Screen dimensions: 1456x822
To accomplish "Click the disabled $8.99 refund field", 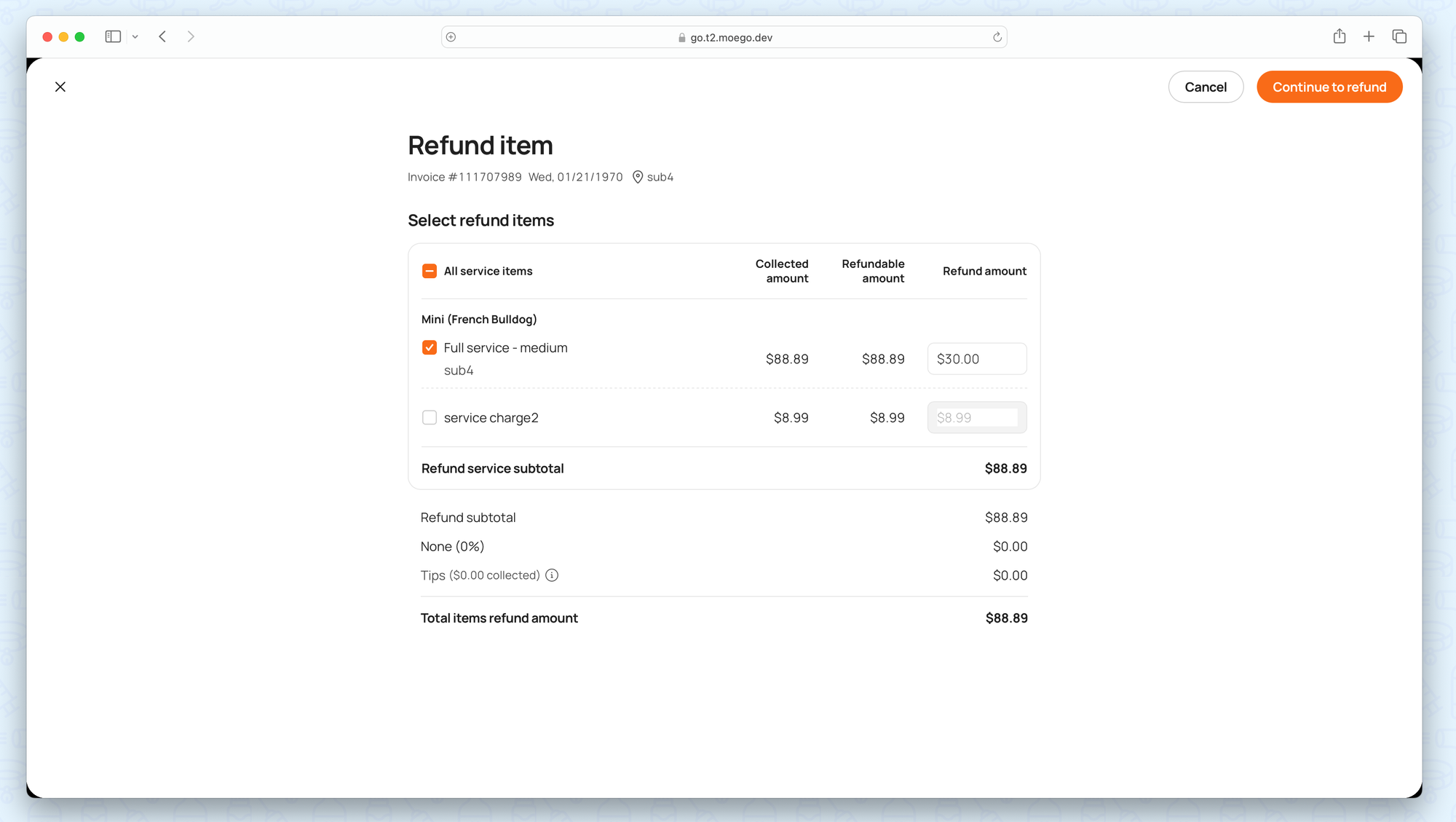I will click(x=977, y=417).
